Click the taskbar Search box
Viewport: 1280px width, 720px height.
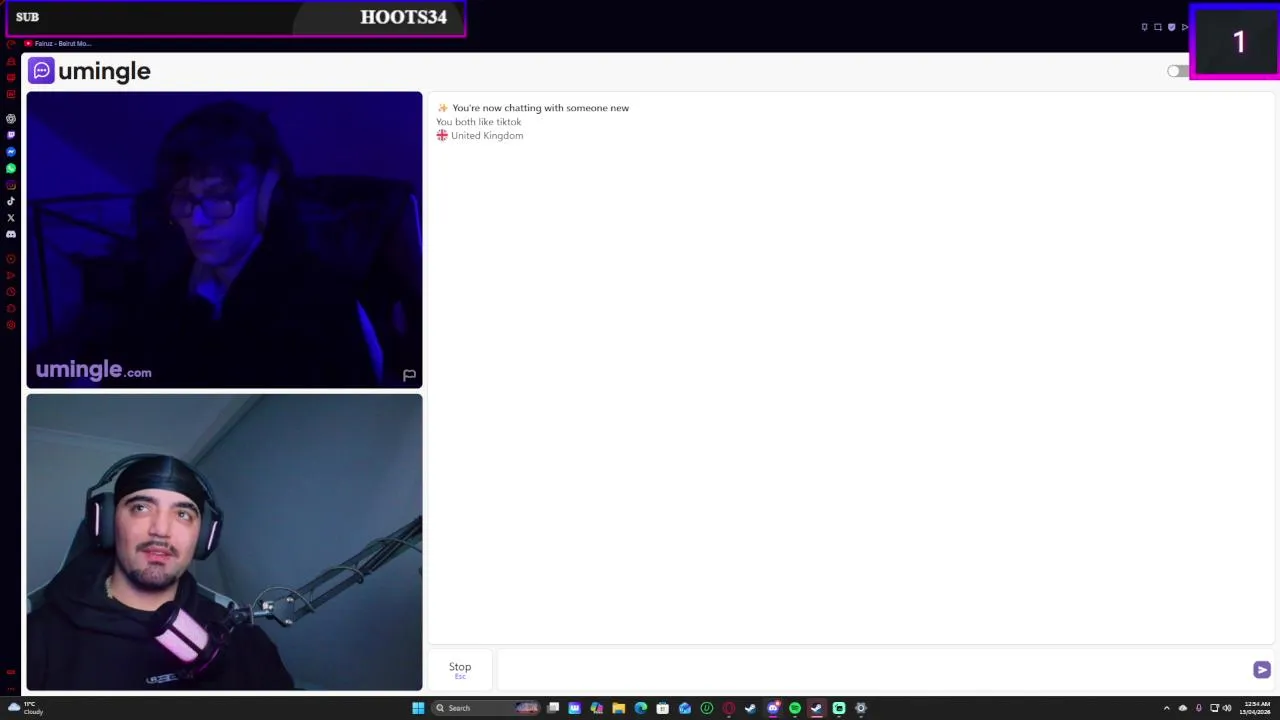click(486, 708)
